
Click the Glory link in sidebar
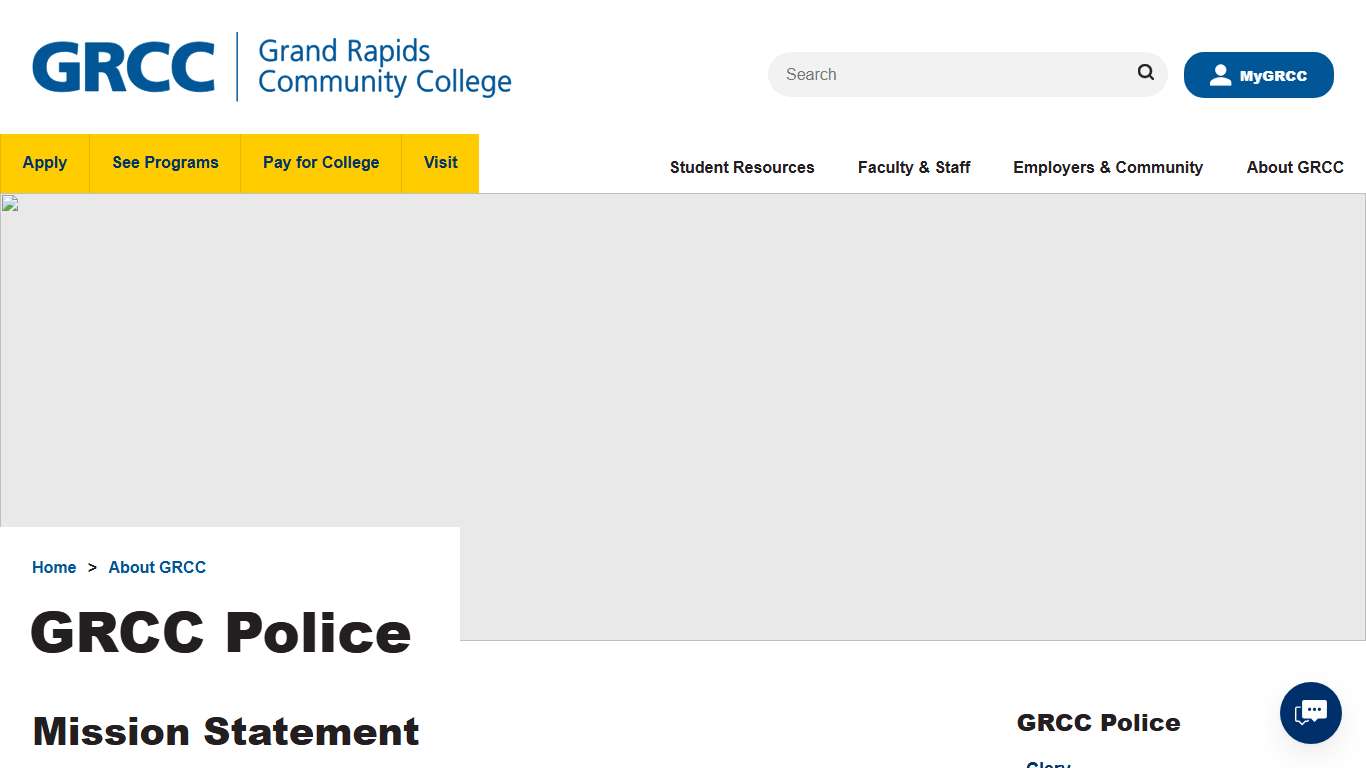(1047, 764)
